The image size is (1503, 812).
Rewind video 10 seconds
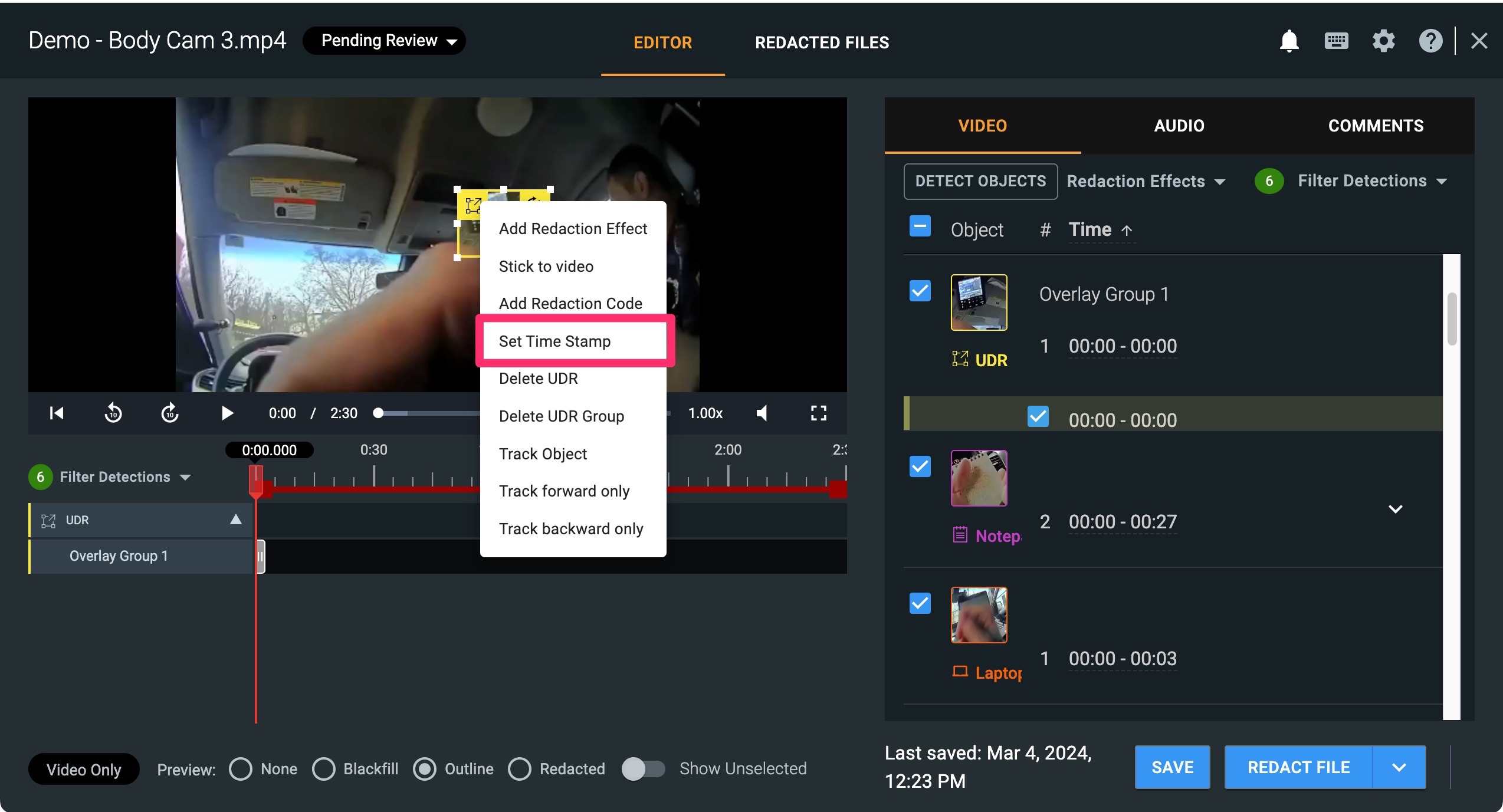[113, 413]
